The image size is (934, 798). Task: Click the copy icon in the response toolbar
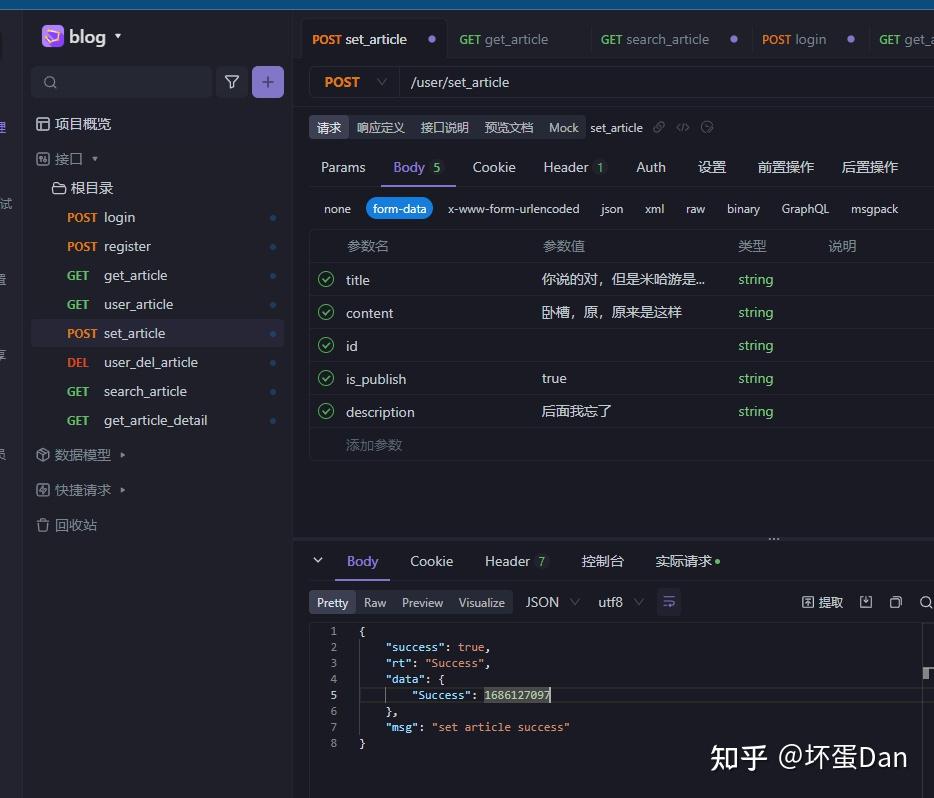tap(895, 602)
